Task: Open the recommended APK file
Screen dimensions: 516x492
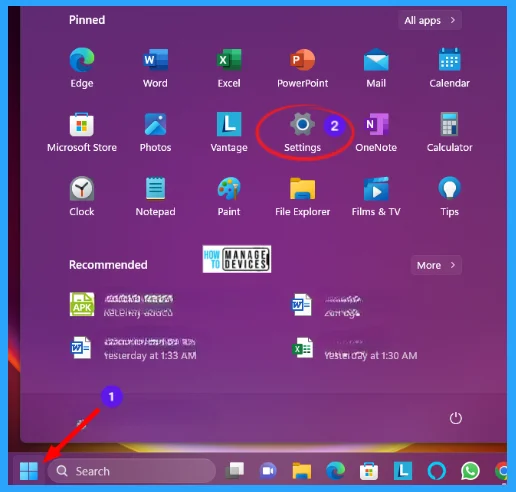Action: click(x=121, y=305)
